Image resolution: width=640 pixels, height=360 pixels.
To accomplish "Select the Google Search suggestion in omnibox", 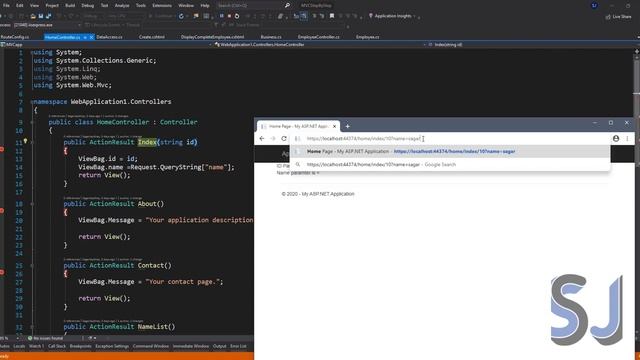I will 450,164.
